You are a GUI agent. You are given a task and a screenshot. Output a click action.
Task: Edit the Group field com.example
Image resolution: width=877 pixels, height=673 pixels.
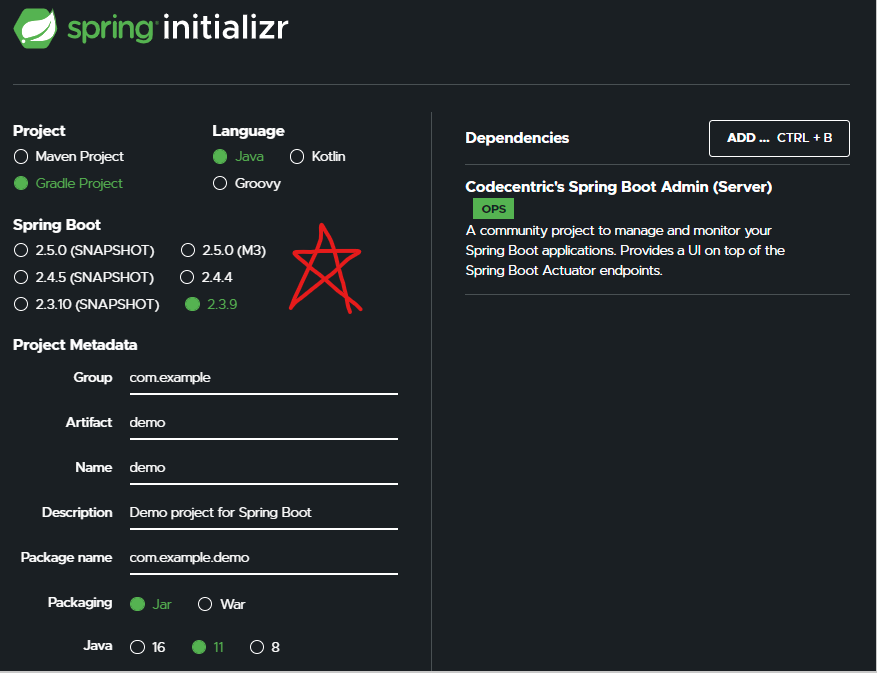pos(263,379)
